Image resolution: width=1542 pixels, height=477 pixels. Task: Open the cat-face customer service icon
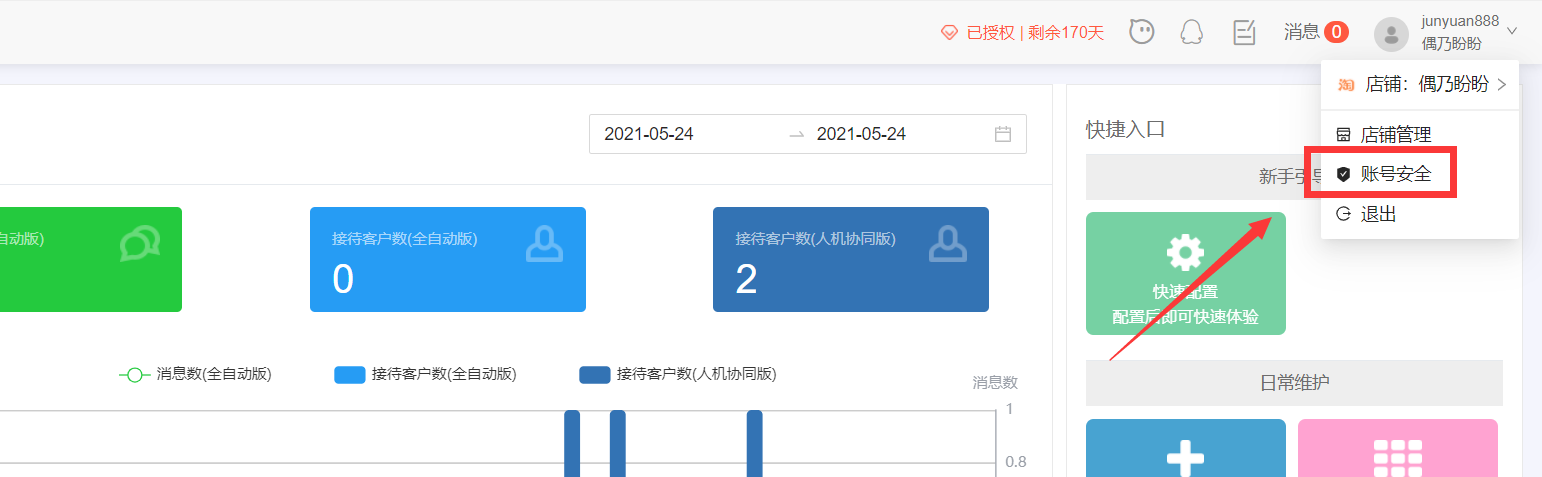[x=1141, y=32]
